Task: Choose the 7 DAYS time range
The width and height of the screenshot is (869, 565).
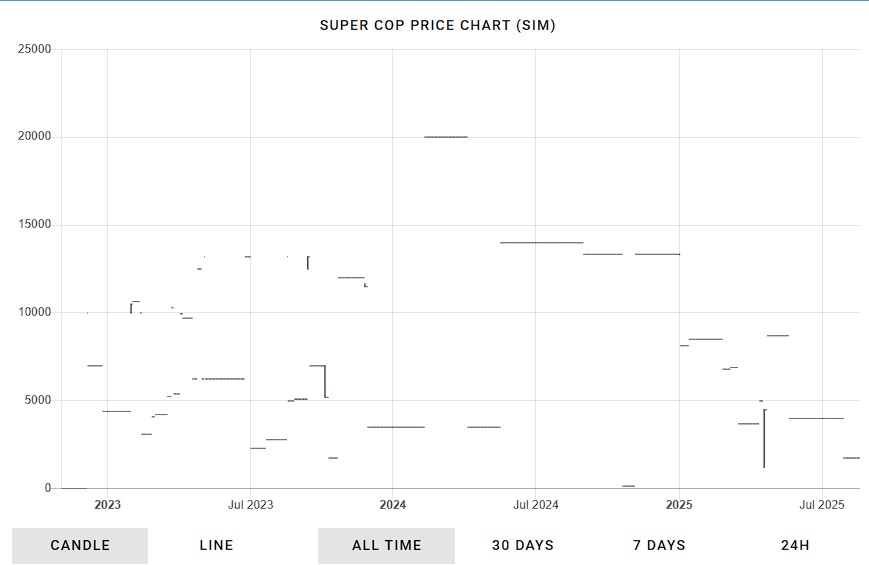Action: tap(659, 546)
